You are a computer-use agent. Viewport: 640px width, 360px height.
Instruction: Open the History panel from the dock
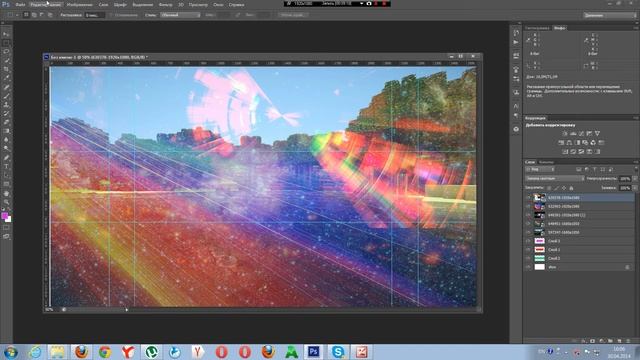tap(516, 33)
